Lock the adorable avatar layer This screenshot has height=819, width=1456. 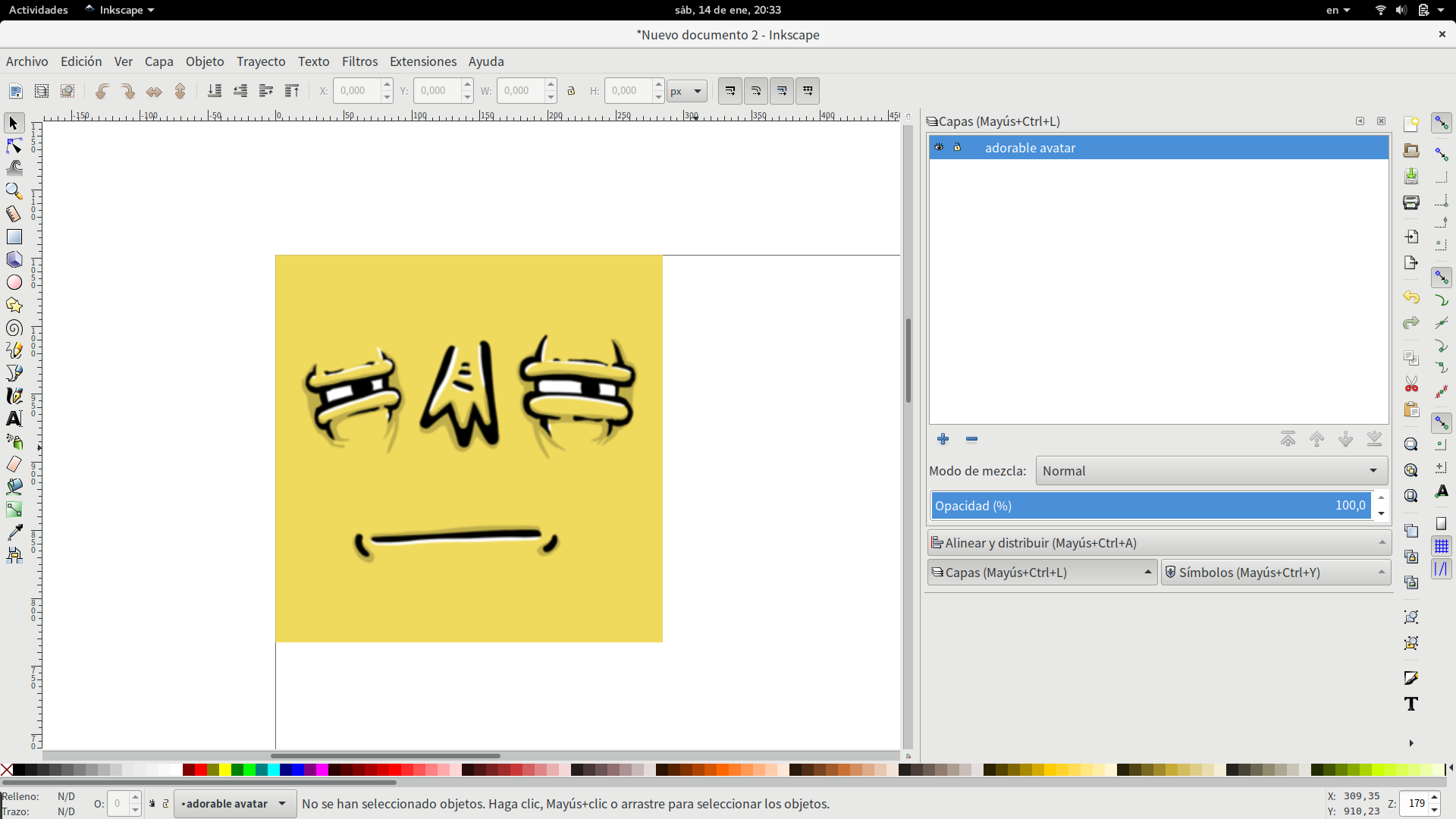957,147
